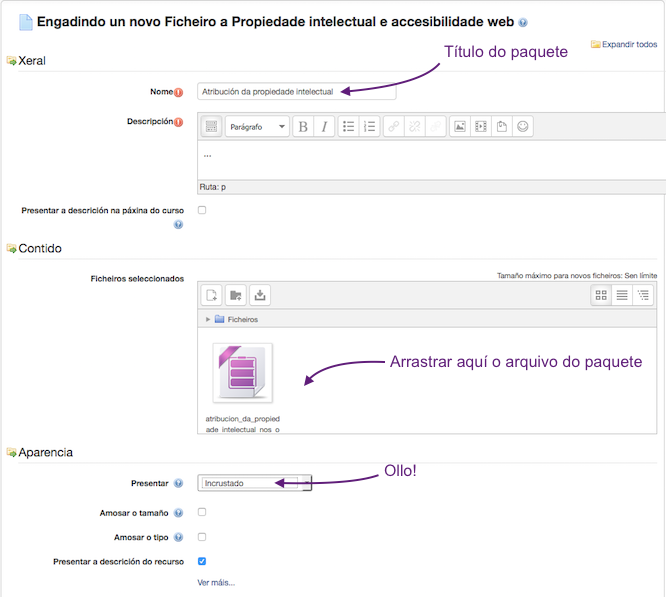Screen dimensions: 666x597
Task: Open help for the page title
Action: click(523, 23)
